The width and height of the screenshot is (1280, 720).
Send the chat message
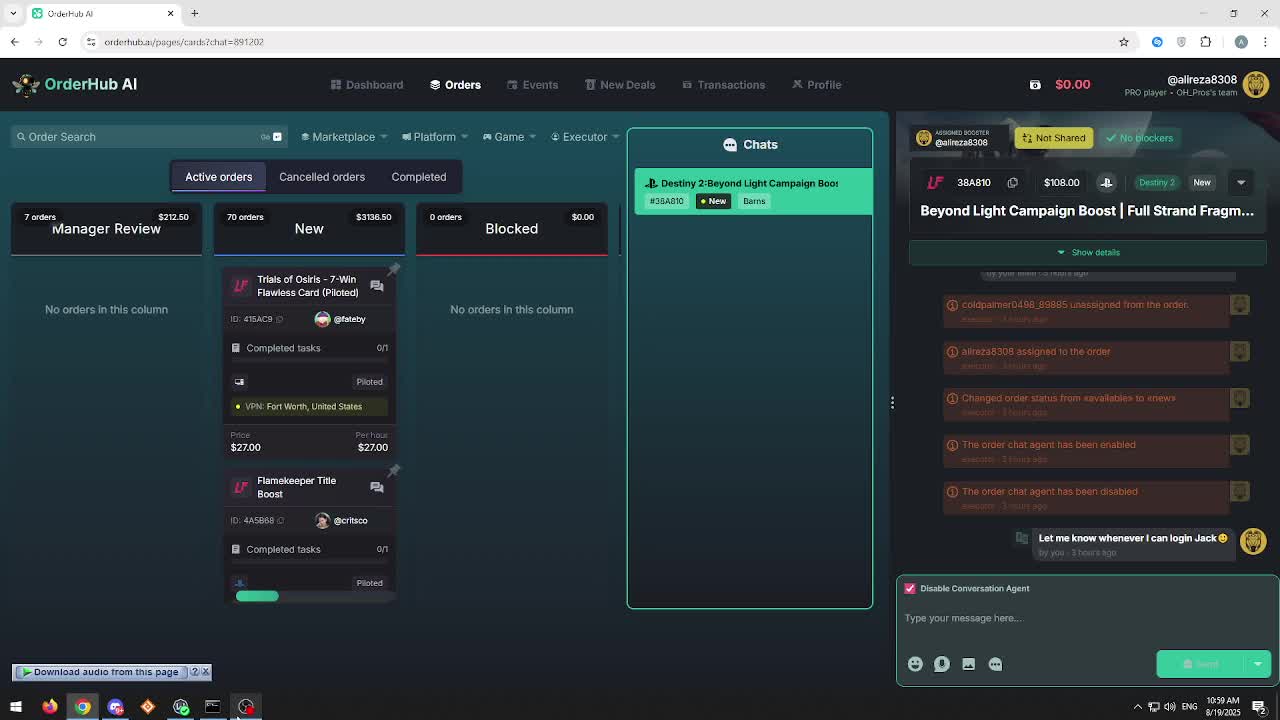point(1202,664)
